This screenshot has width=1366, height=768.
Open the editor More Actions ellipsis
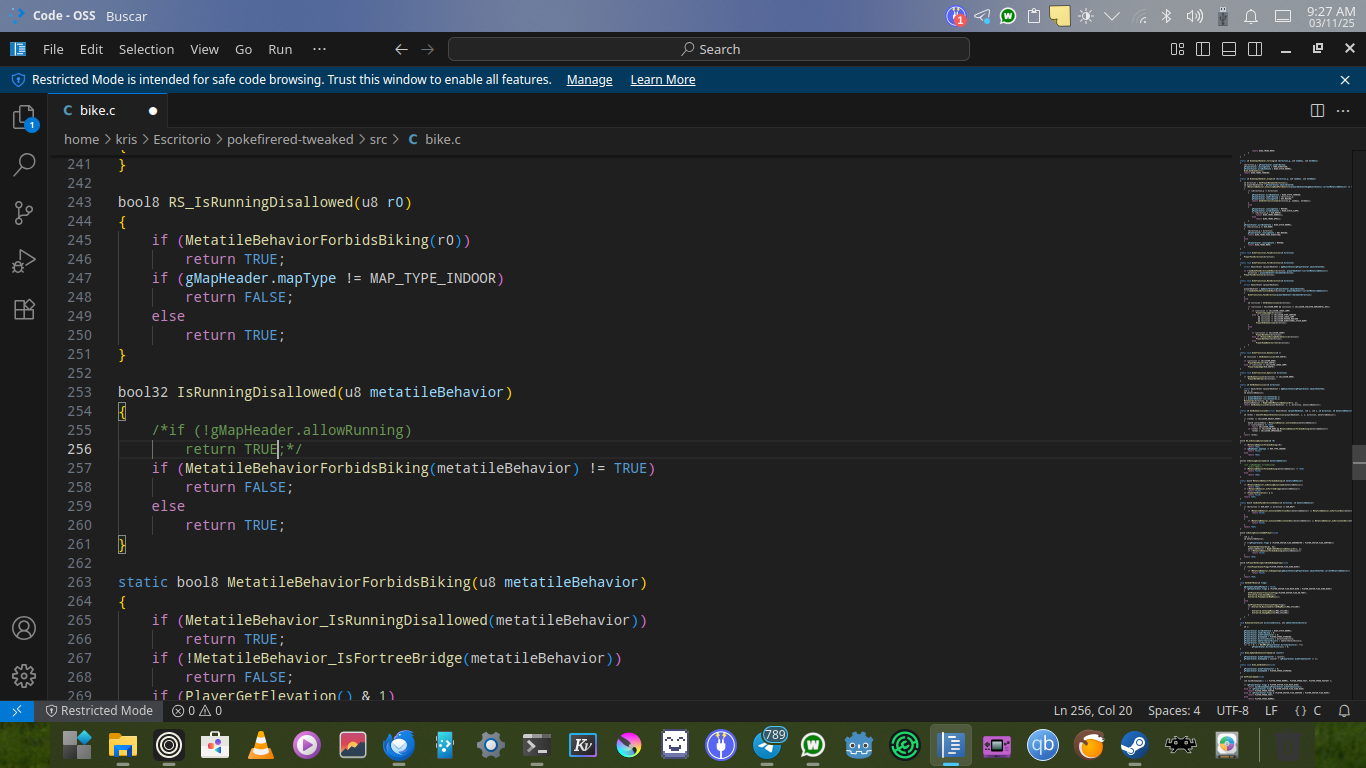(x=1343, y=110)
